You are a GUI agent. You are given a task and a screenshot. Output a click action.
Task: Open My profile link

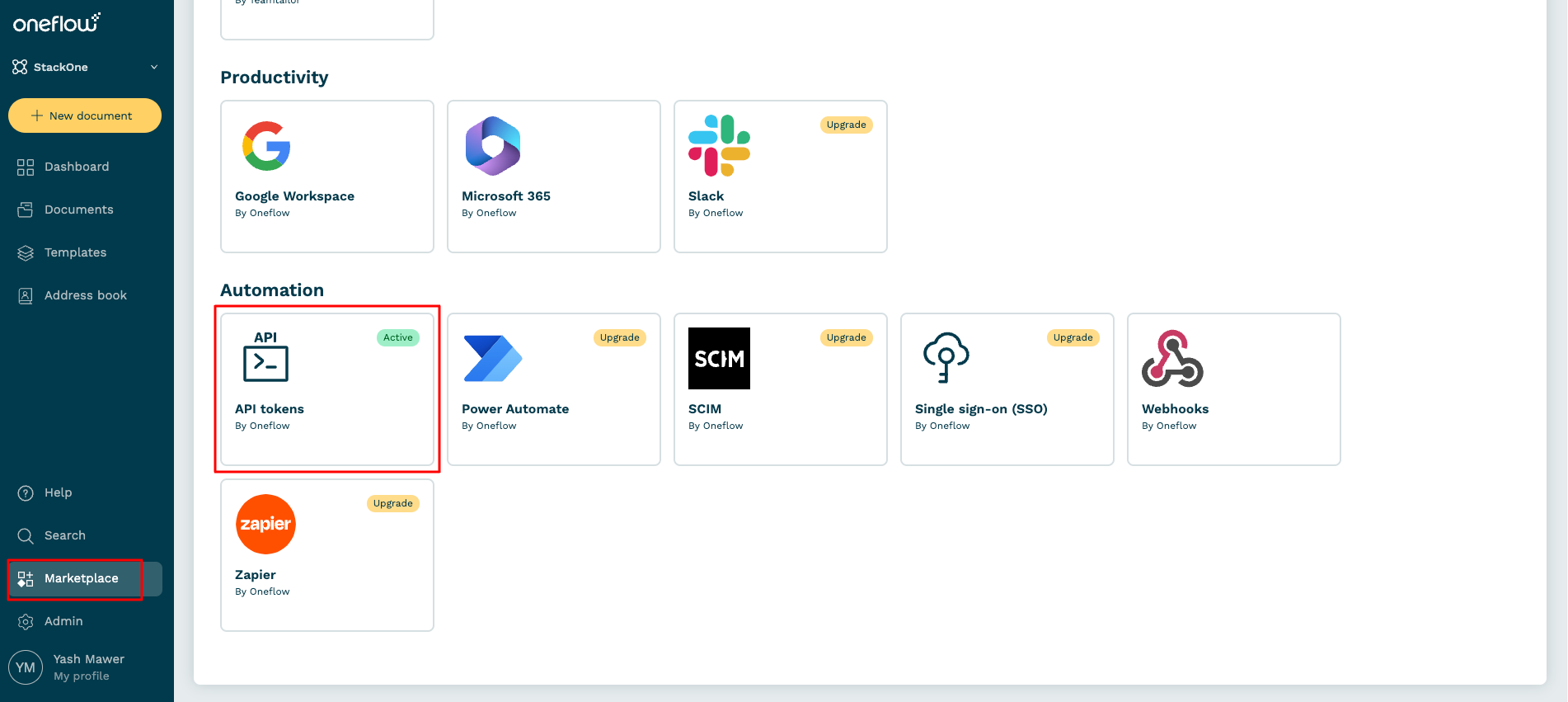[x=81, y=676]
